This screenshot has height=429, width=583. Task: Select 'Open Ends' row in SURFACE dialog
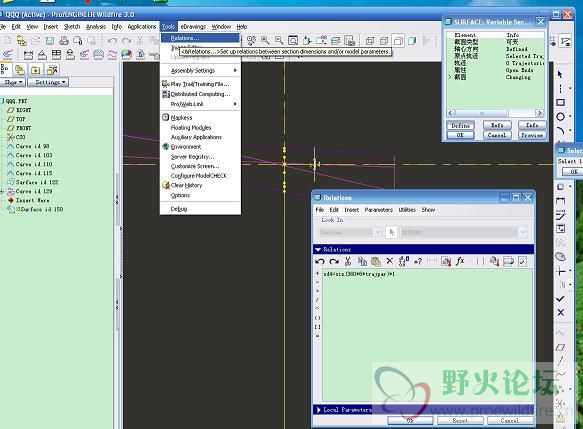coord(496,70)
